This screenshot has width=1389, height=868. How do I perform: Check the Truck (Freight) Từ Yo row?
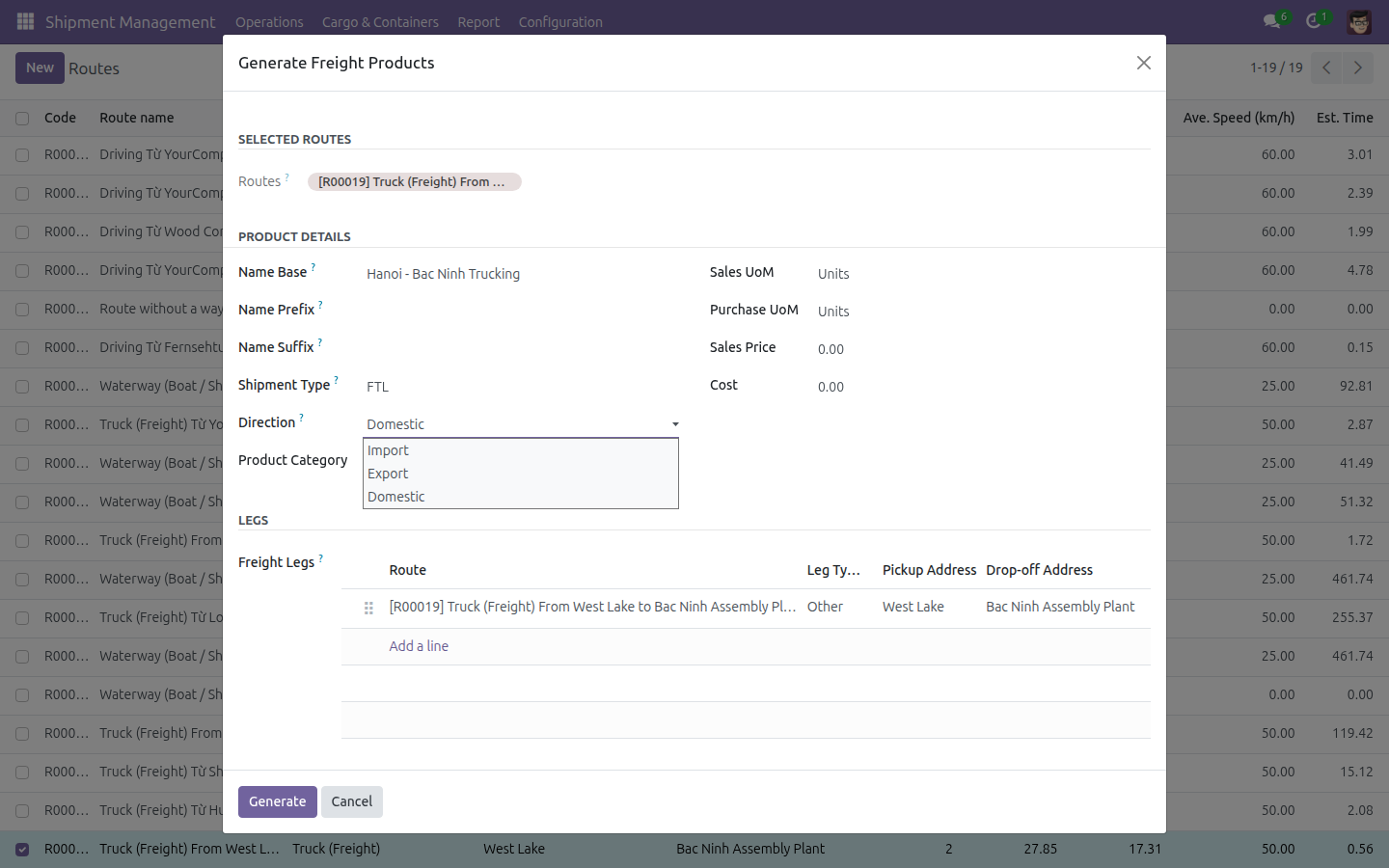pos(22,424)
